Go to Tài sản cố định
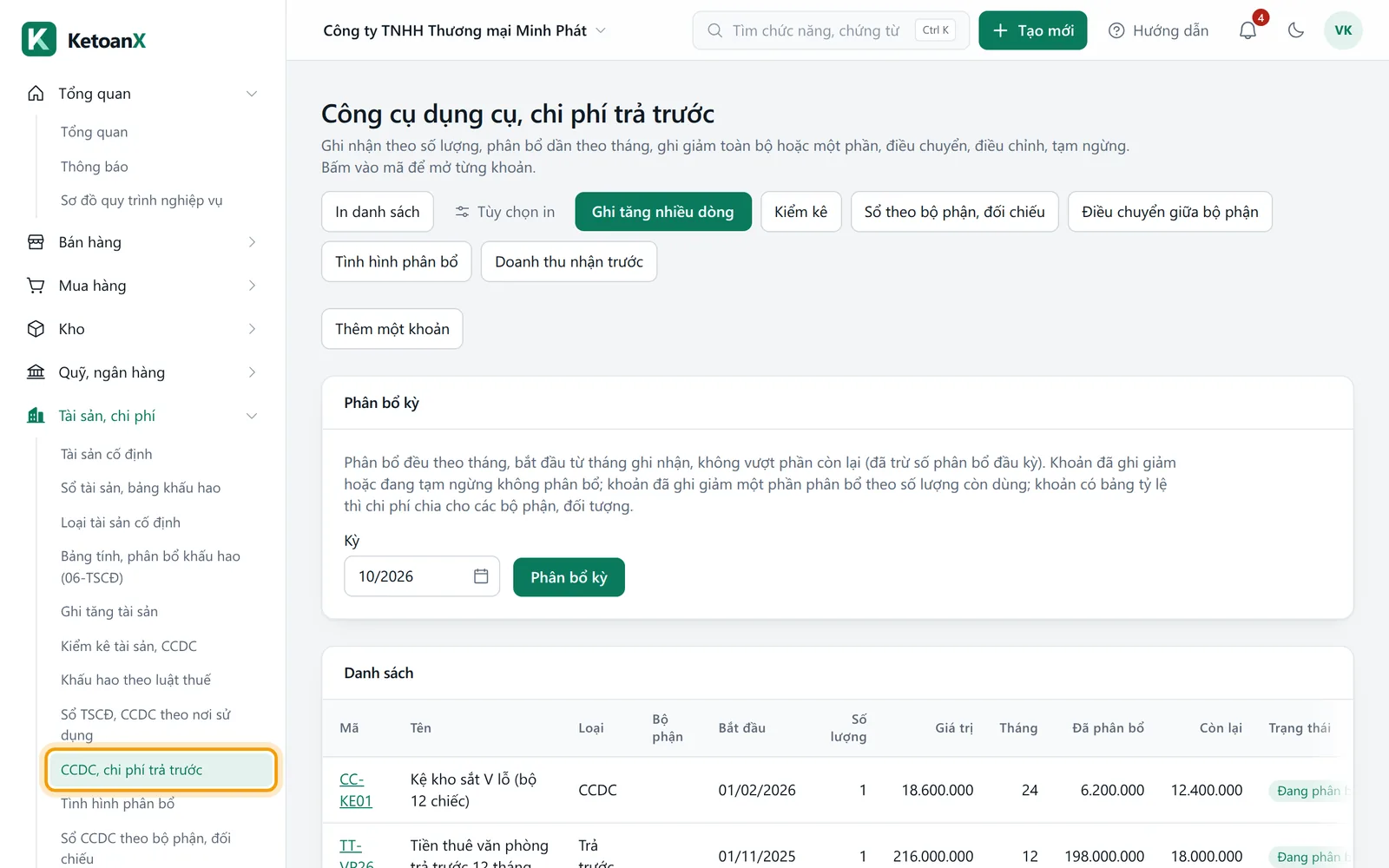This screenshot has width=1389, height=868. pyautogui.click(x=107, y=454)
